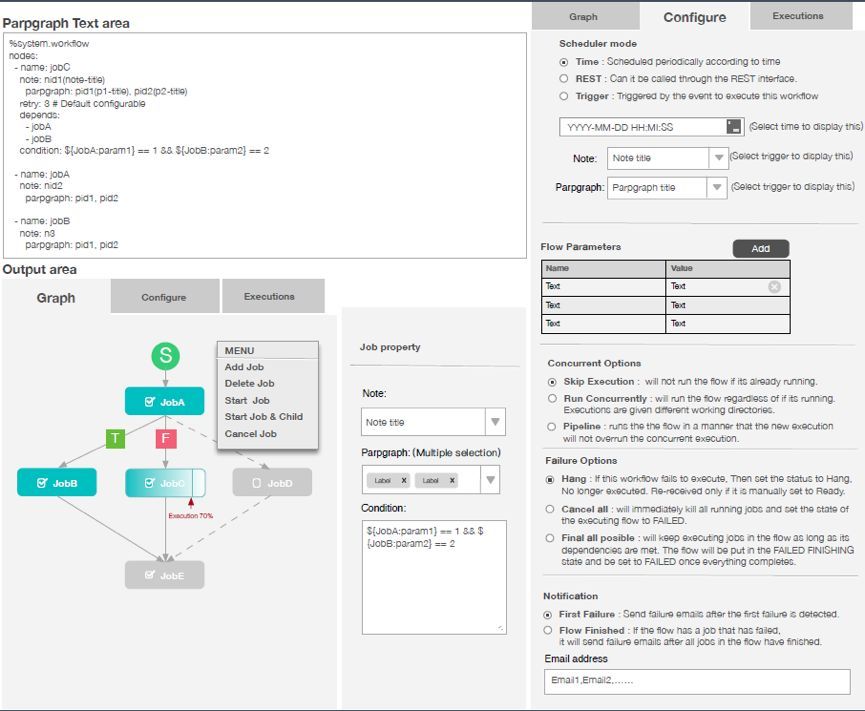
Task: Click the Add flow parameter button
Action: pos(761,249)
